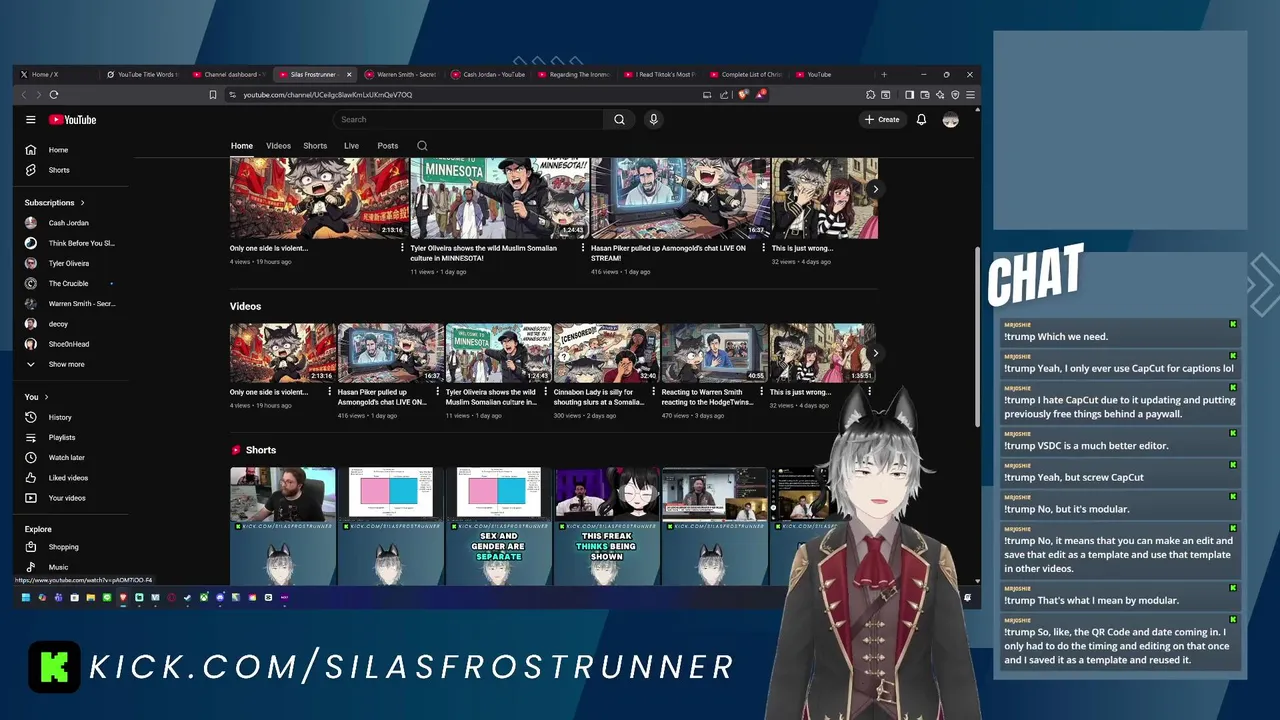This screenshot has width=1280, height=720.
Task: Open Playlists in the sidebar
Action: point(70,437)
